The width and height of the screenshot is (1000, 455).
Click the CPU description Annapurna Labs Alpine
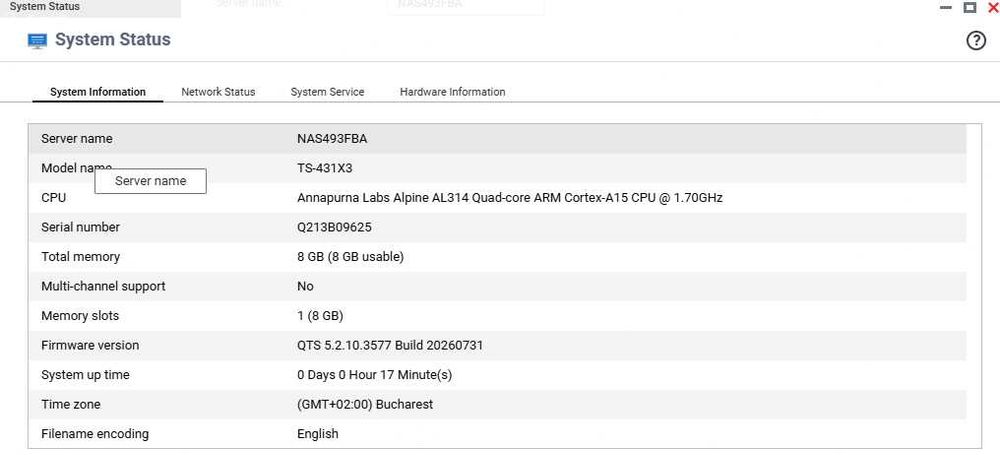click(x=510, y=198)
